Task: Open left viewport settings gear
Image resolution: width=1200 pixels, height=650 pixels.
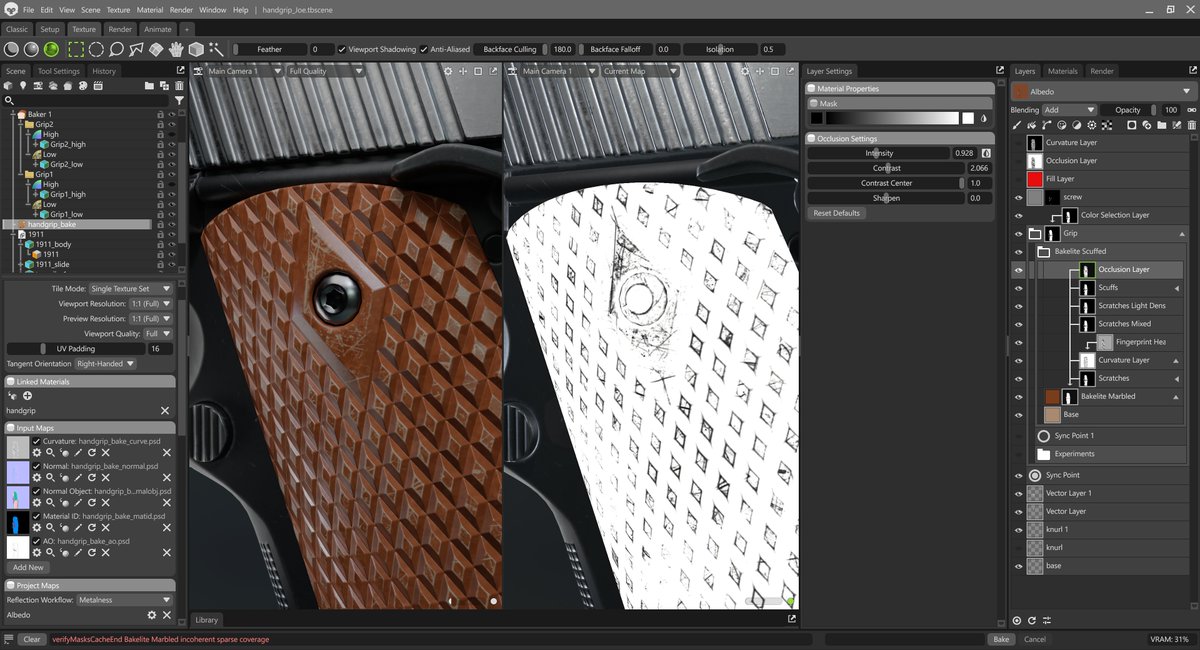Action: coord(448,71)
